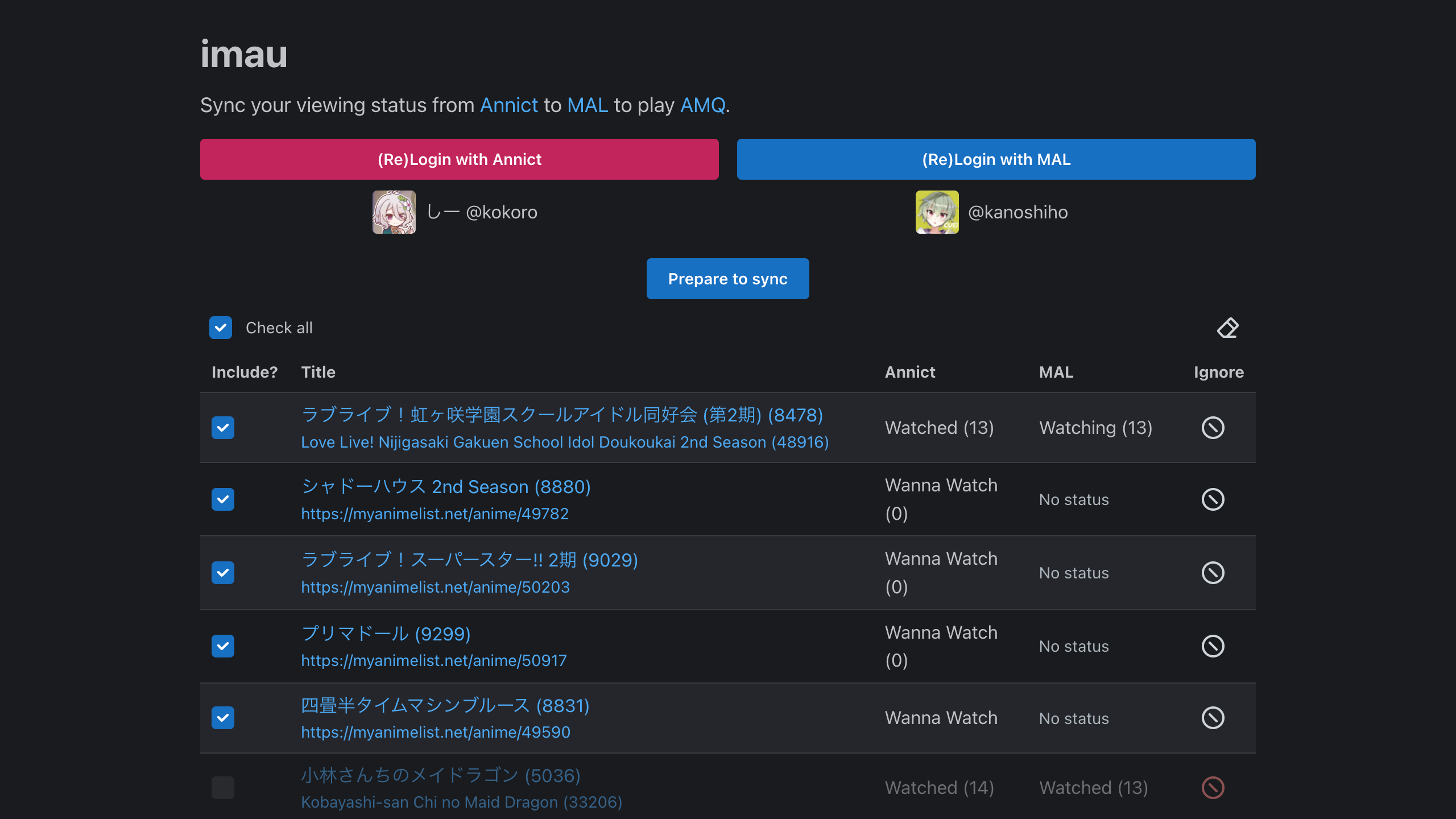The width and height of the screenshot is (1456, 819).
Task: Open the myanimelist.net/anime/49782 link
Action: point(435,514)
